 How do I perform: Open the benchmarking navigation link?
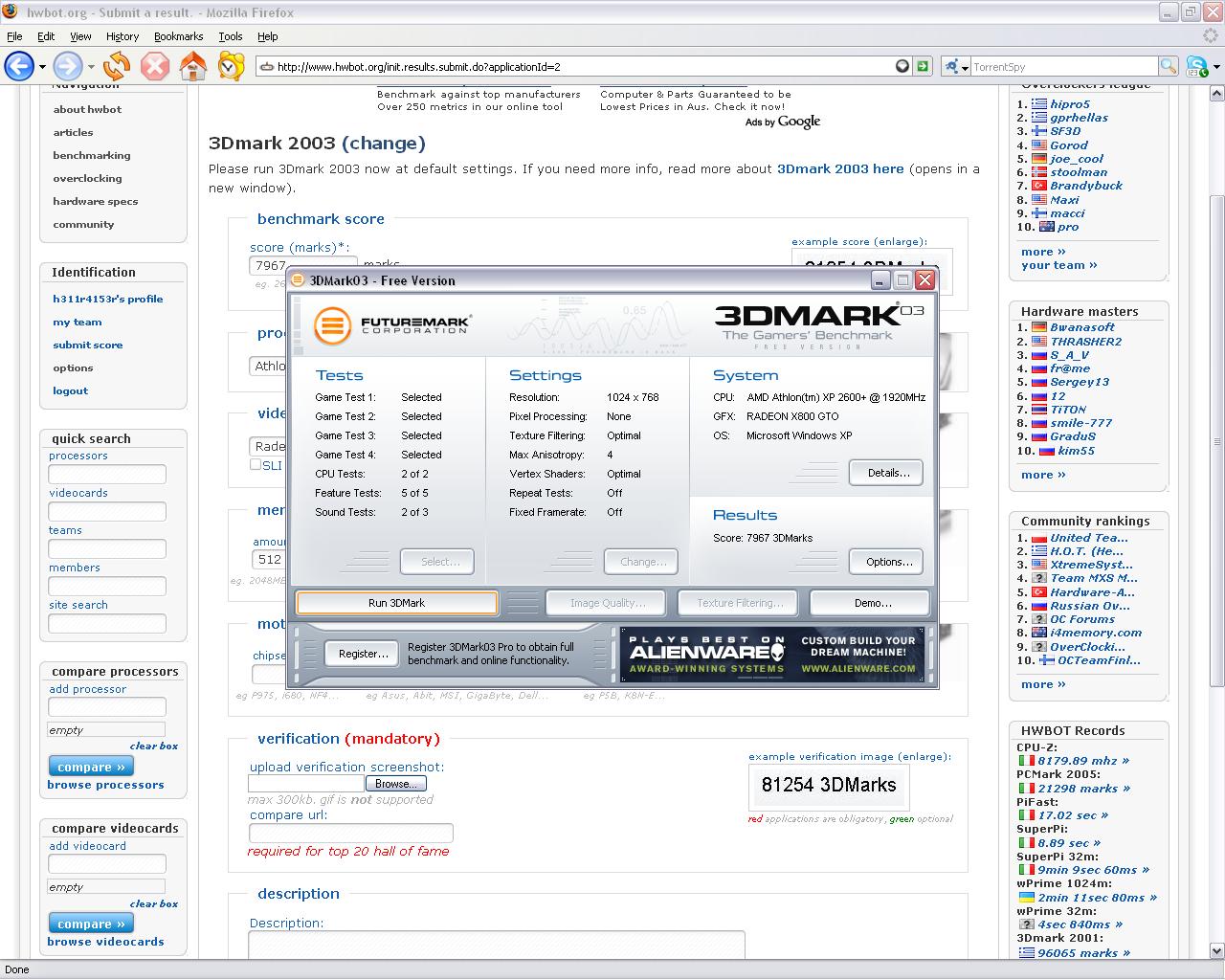point(92,155)
